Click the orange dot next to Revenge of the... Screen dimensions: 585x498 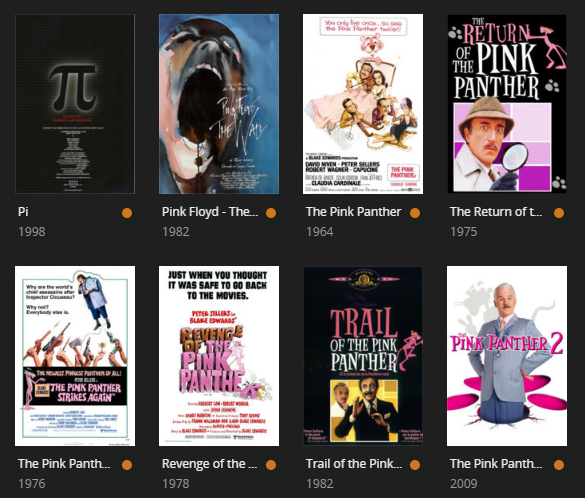pyautogui.click(x=271, y=465)
